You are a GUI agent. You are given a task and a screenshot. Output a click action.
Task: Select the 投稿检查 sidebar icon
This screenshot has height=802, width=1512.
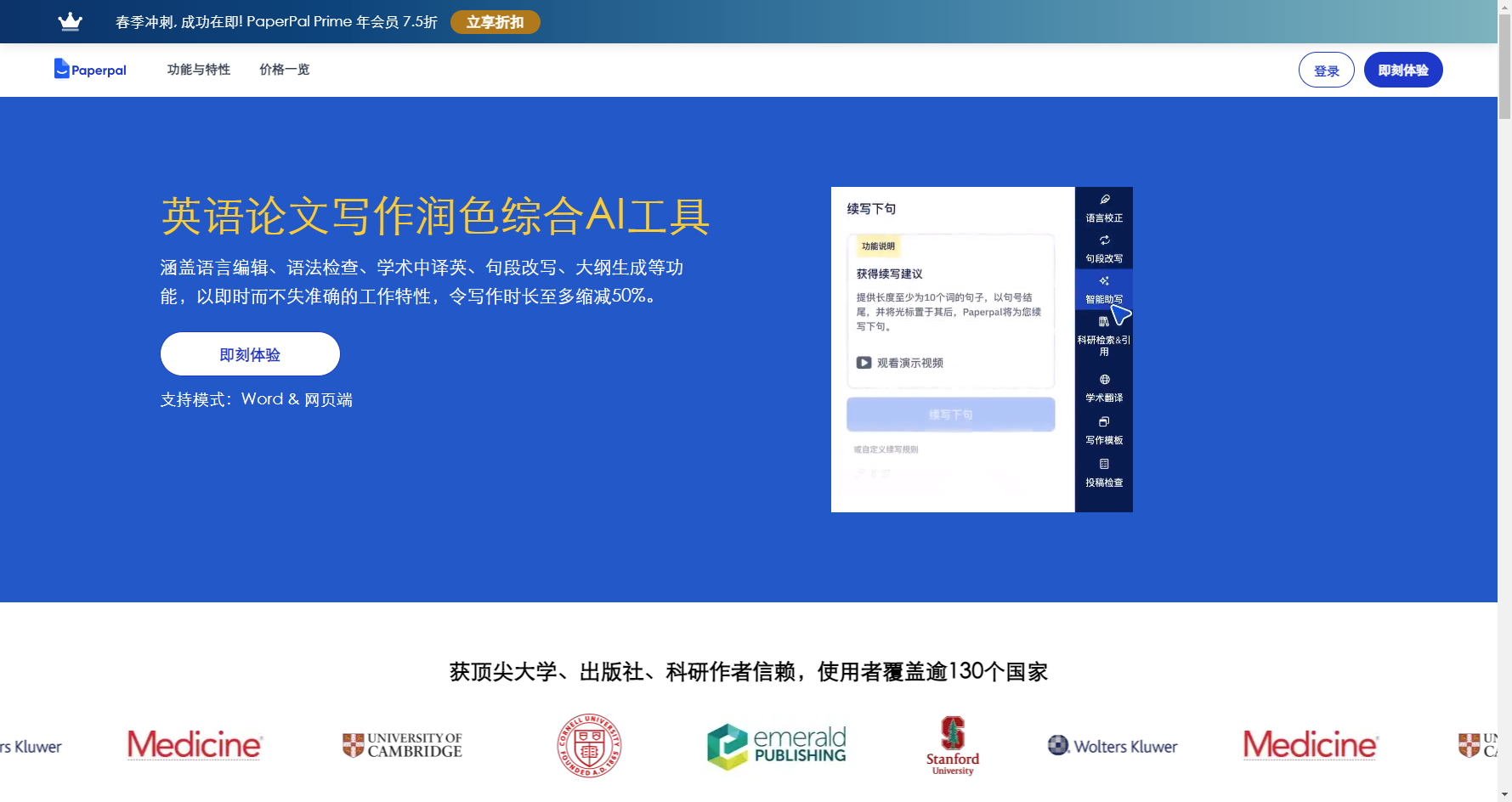point(1104,472)
